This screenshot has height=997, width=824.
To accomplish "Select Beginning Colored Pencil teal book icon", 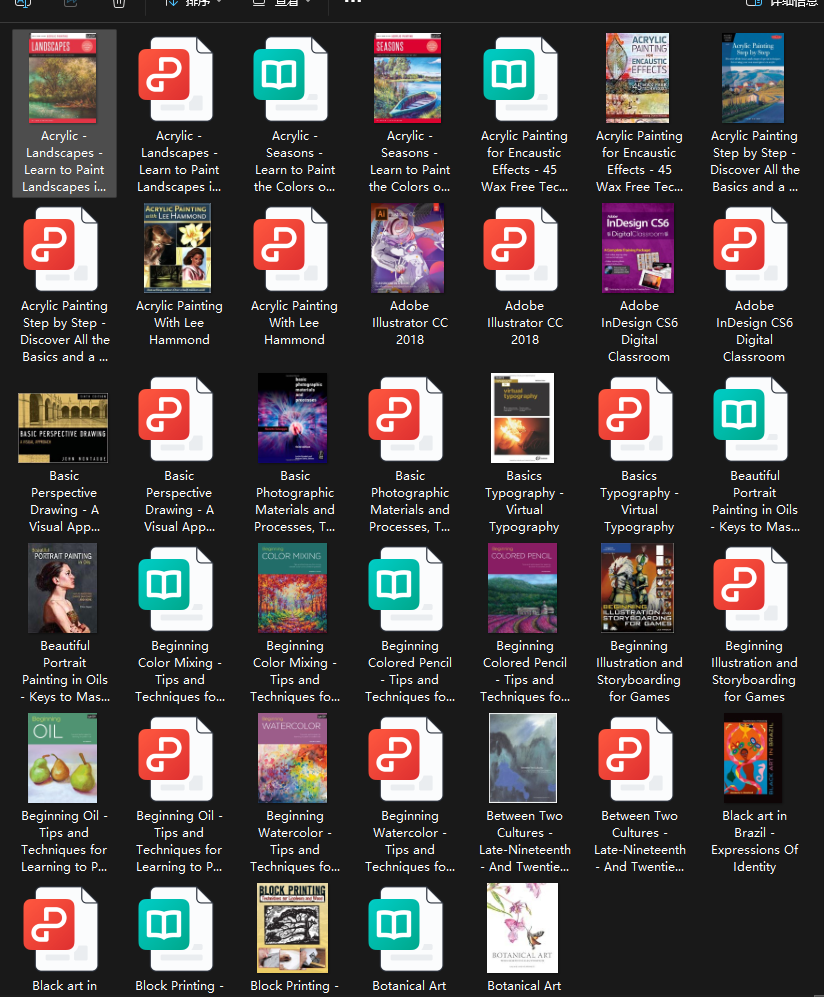I will [406, 588].
